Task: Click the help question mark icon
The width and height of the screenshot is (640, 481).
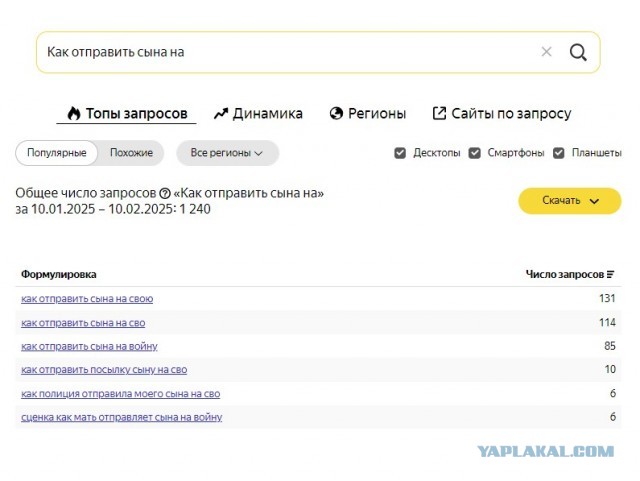Action: click(x=165, y=193)
